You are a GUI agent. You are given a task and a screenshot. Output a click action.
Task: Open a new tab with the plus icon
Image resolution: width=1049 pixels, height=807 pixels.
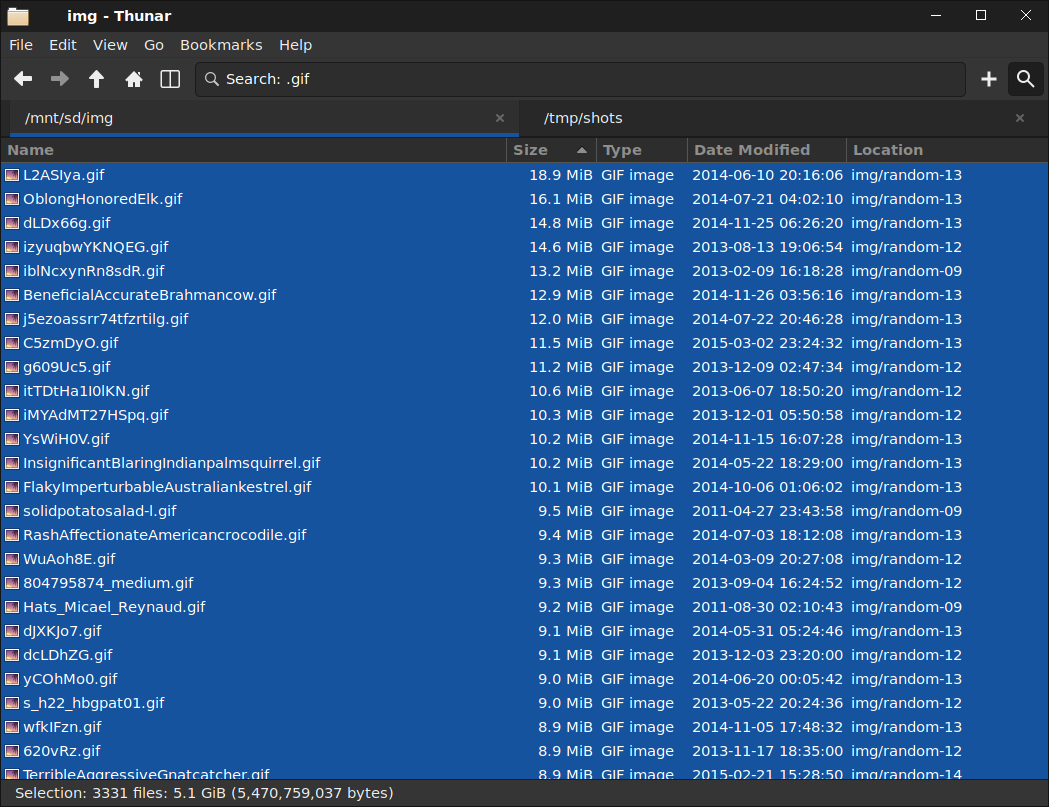click(x=989, y=79)
